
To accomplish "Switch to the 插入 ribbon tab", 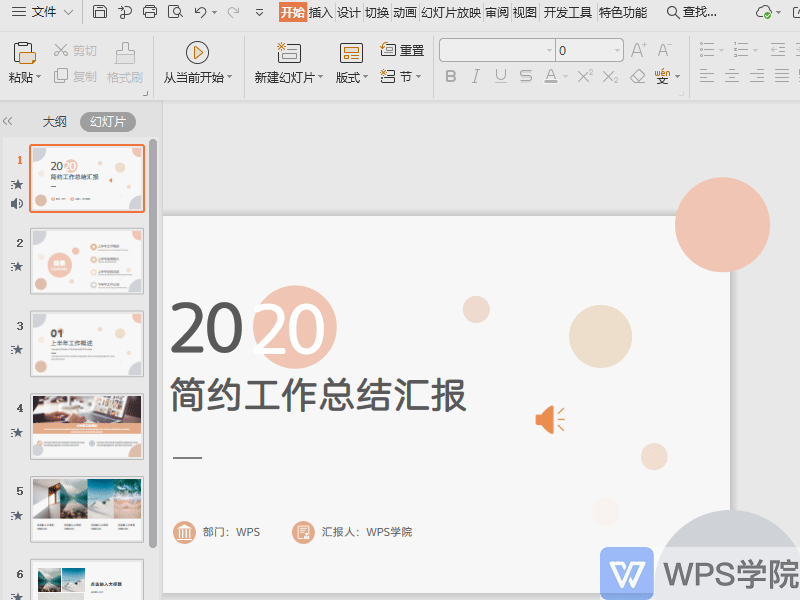I will [319, 14].
